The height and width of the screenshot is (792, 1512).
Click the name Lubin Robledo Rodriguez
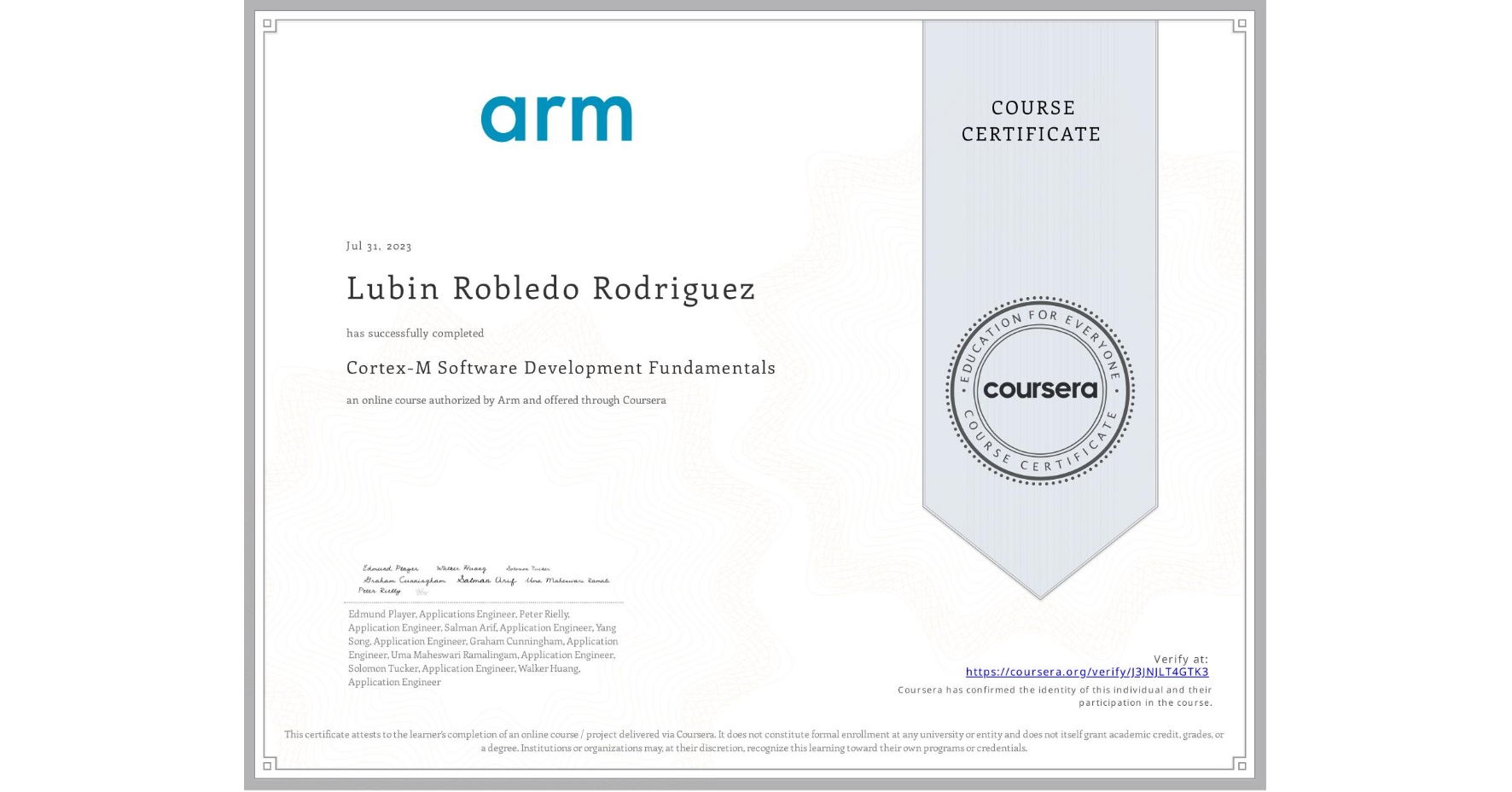click(x=550, y=288)
